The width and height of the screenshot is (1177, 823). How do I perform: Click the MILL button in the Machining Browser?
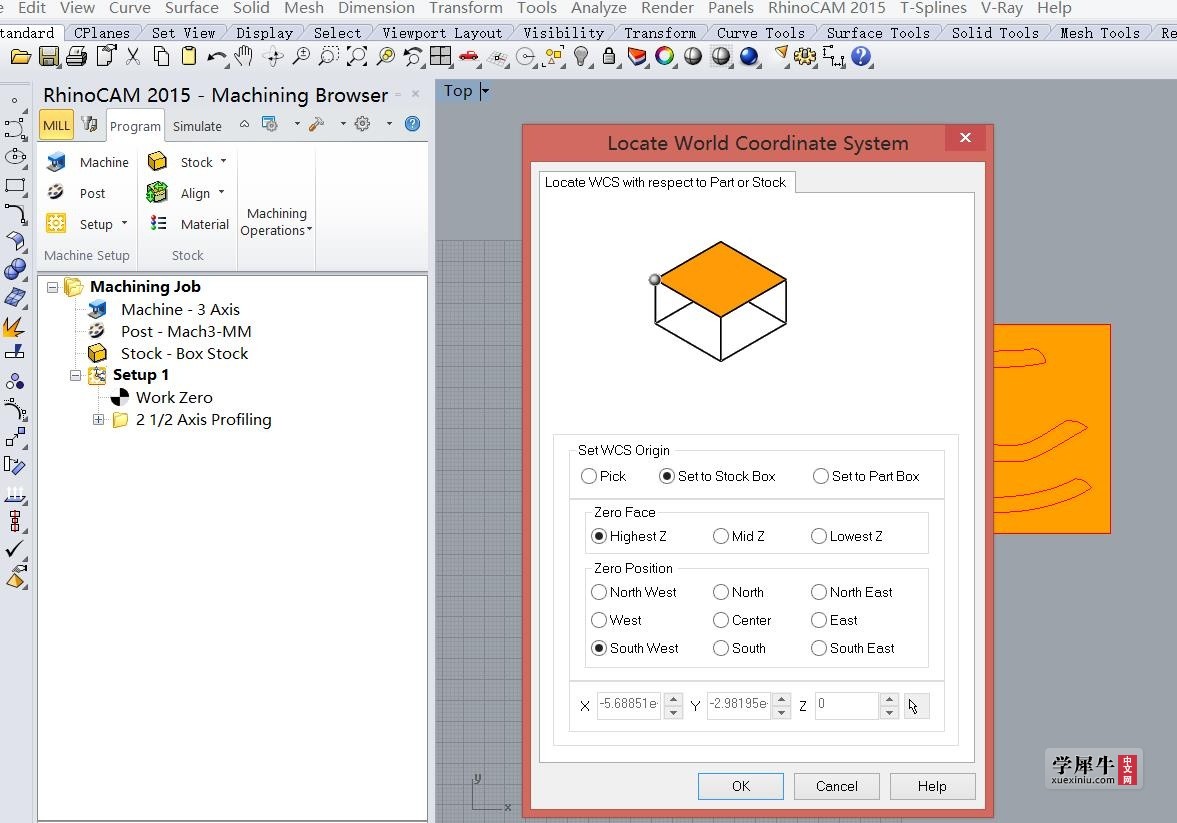click(56, 125)
